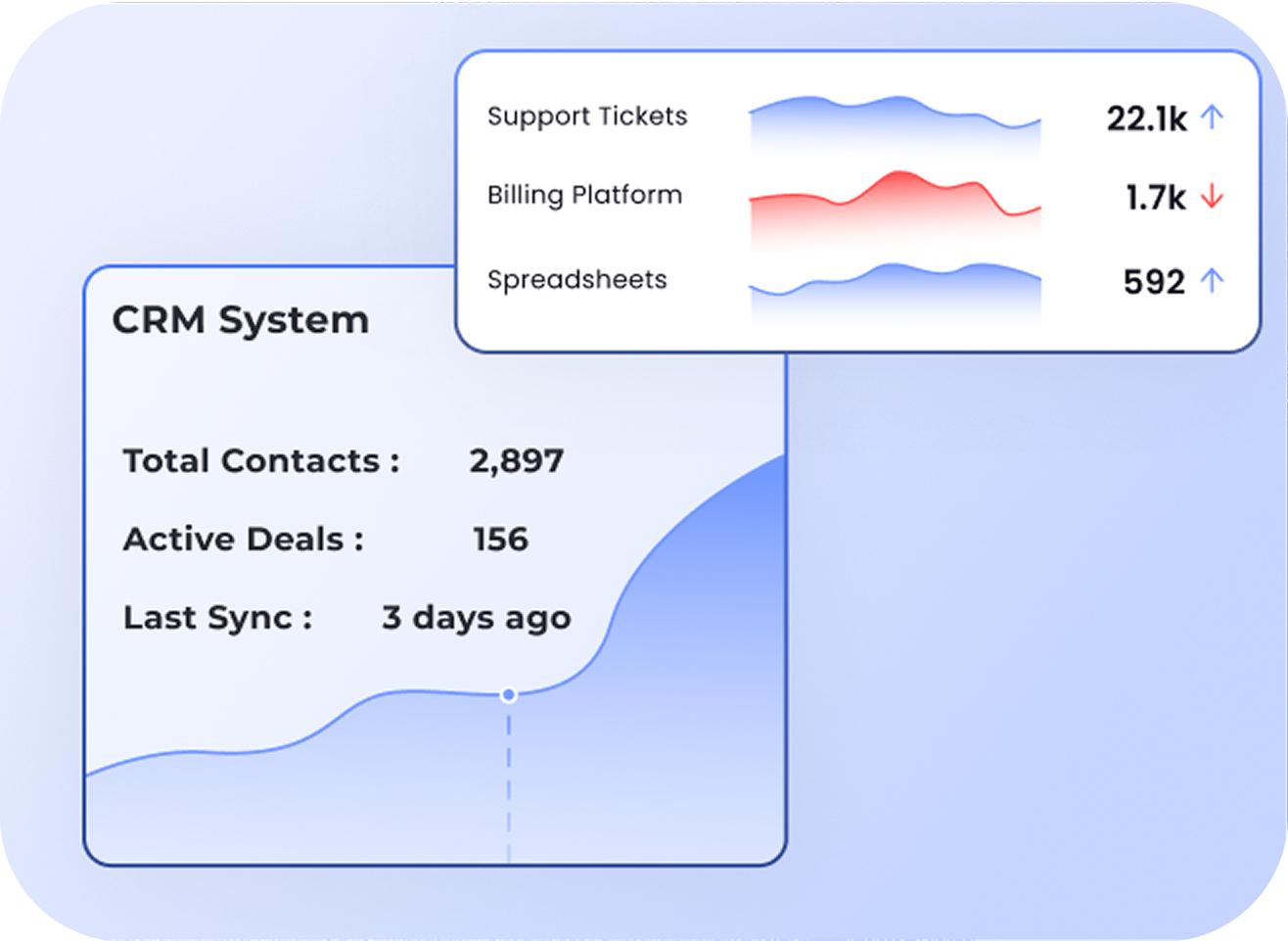The height and width of the screenshot is (941, 1288).
Task: Click the rising blue area chart peak
Action: pos(744,509)
